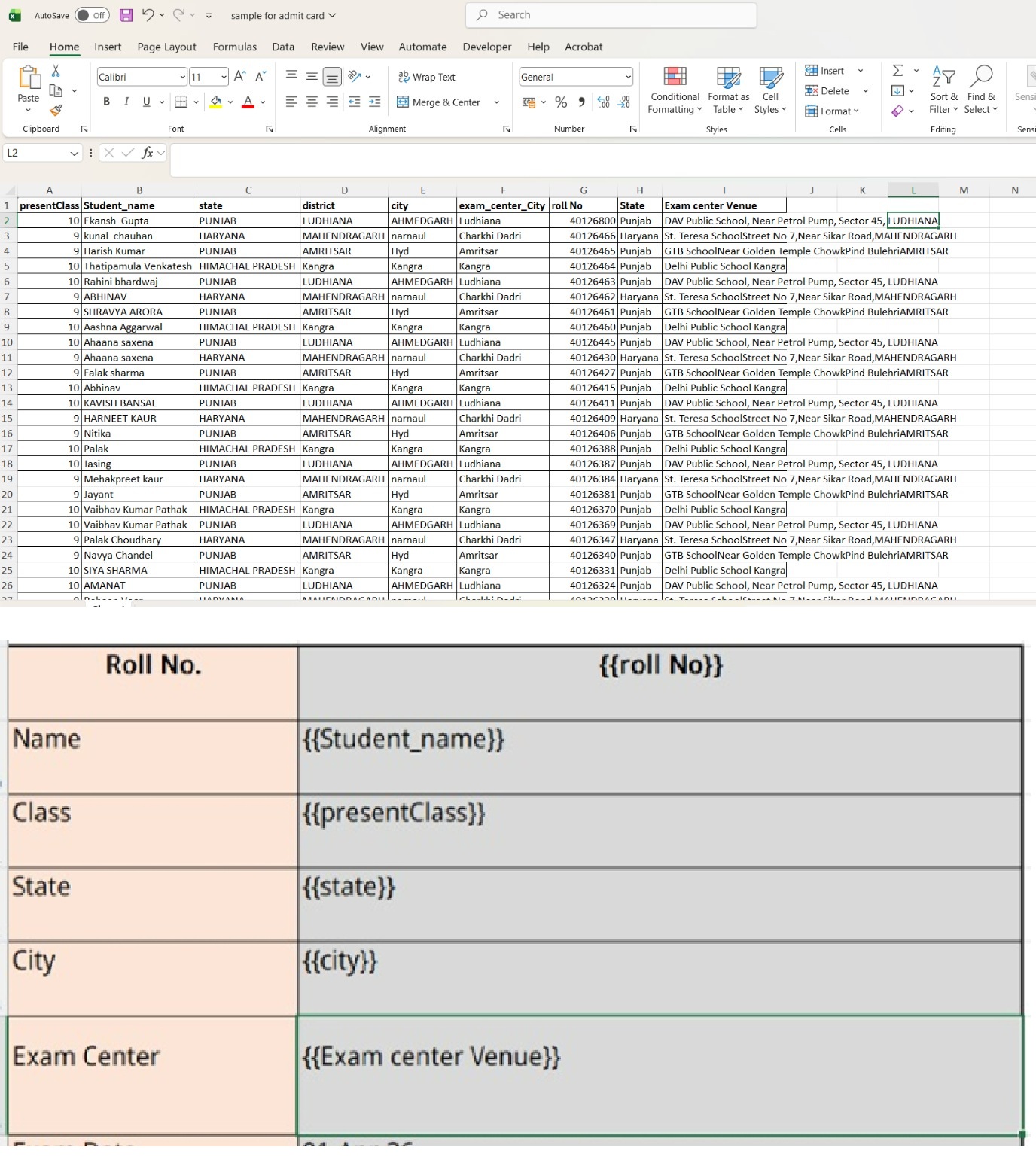Click the Insert Function fx icon
Screen dimensions: 1036x1172
point(148,153)
